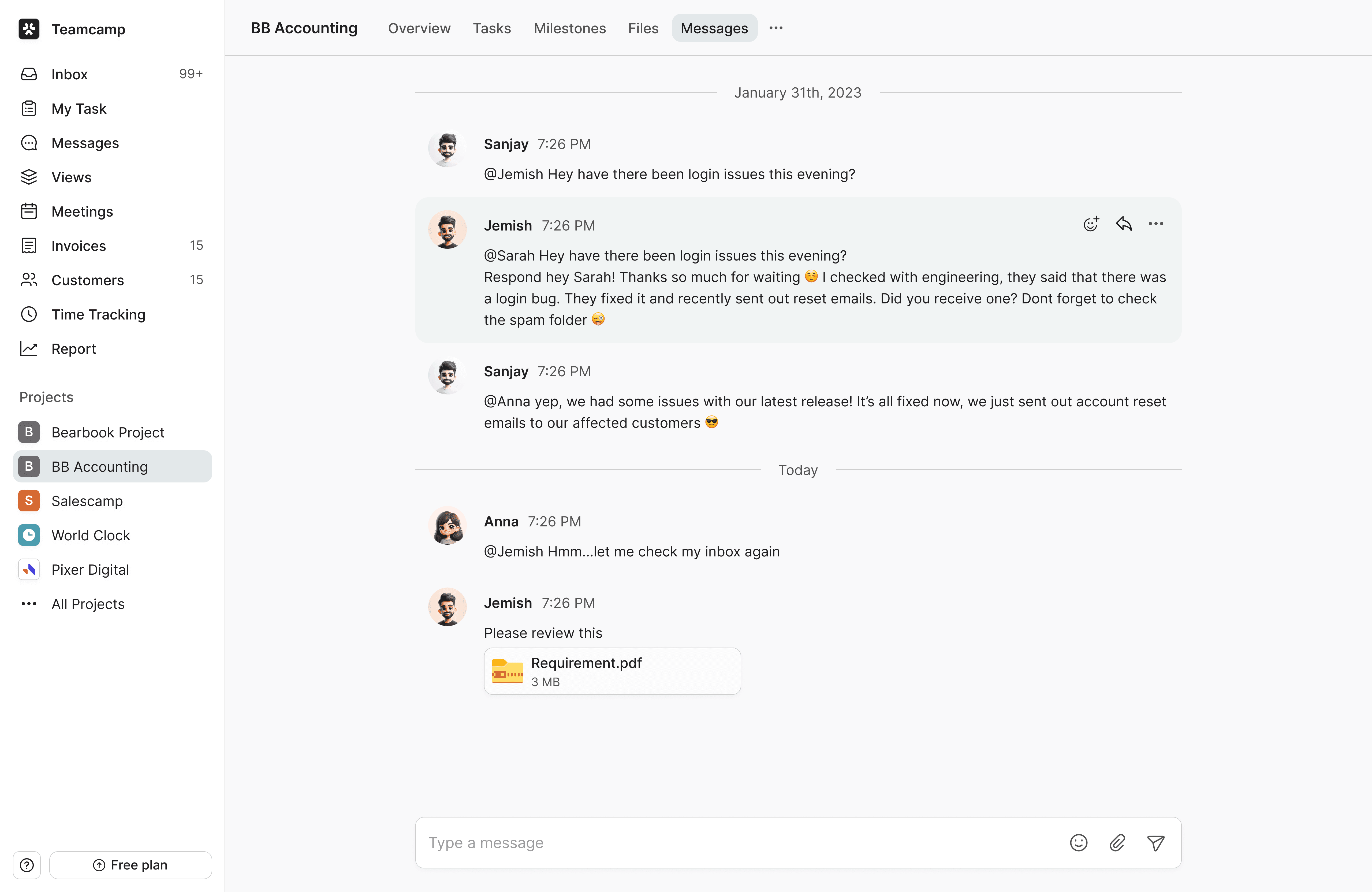Viewport: 1372px width, 892px height.
Task: Expand All Projects list
Action: (x=88, y=604)
